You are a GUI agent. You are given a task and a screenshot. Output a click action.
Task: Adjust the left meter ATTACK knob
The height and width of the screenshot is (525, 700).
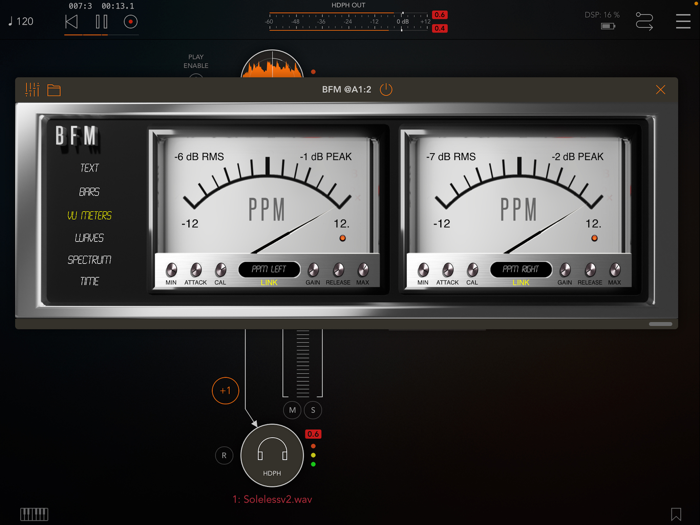[x=196, y=270]
